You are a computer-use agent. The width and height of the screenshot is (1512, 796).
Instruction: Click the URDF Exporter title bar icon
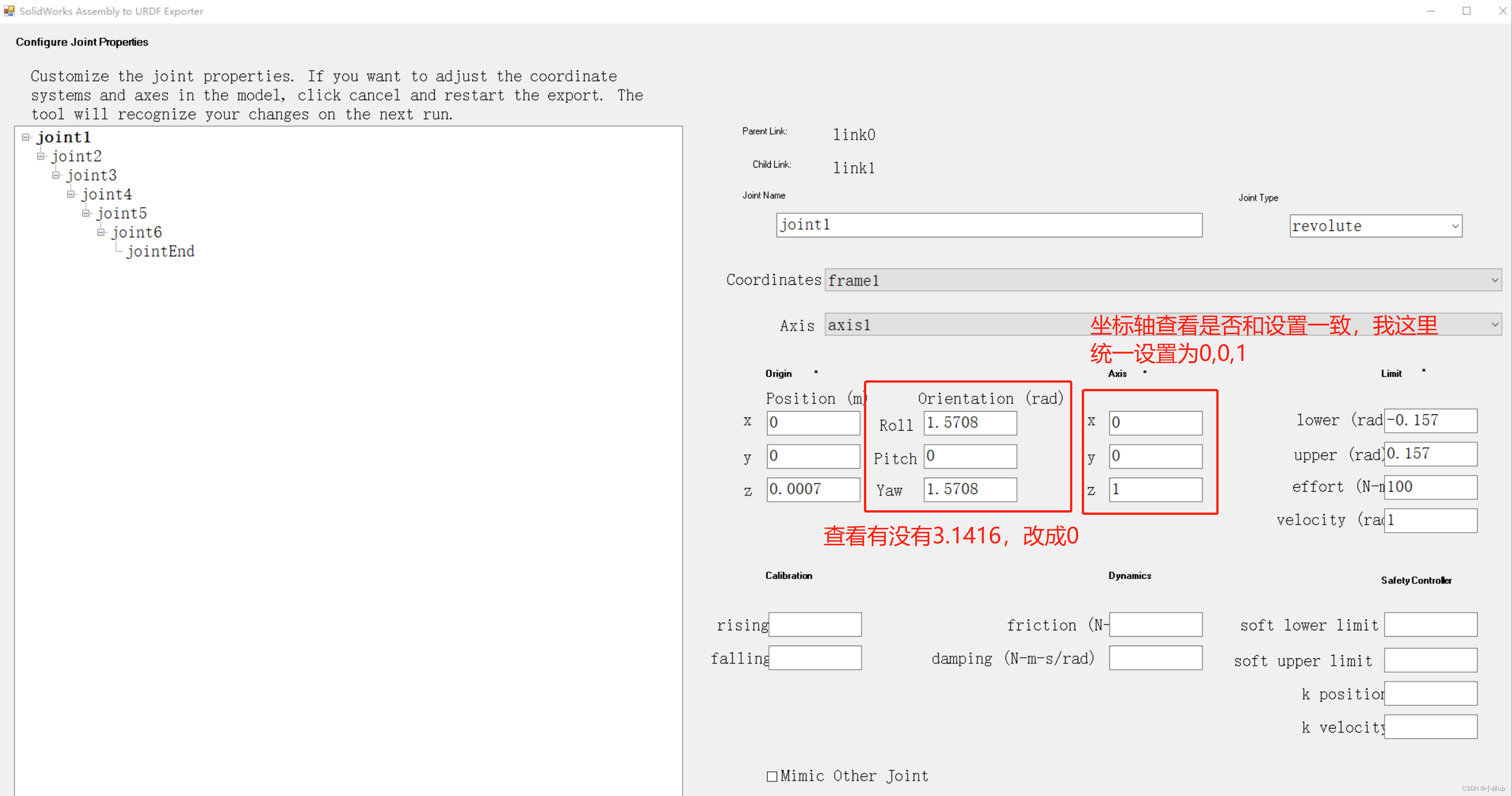(9, 10)
